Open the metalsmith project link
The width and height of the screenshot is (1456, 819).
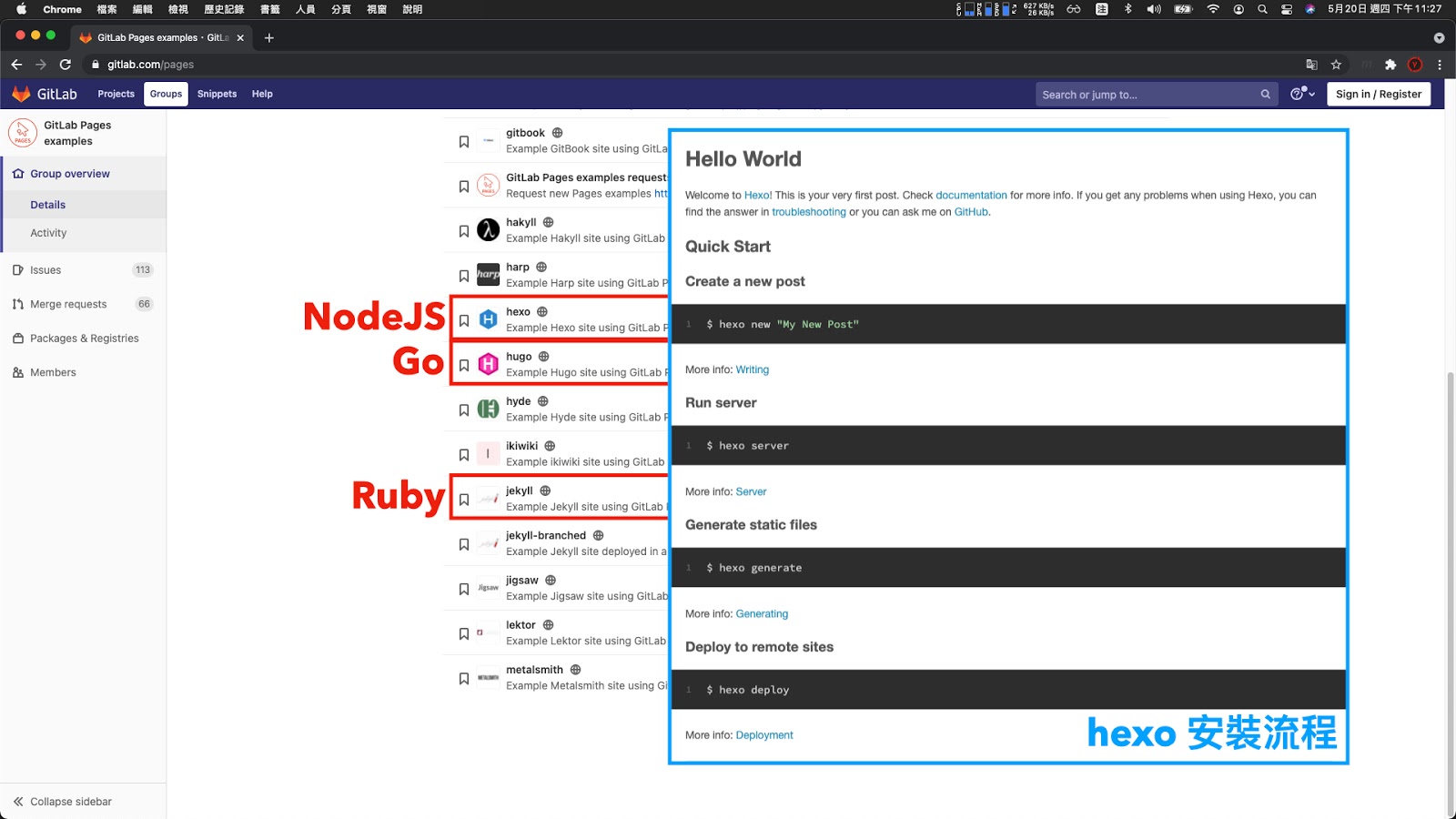click(x=534, y=670)
